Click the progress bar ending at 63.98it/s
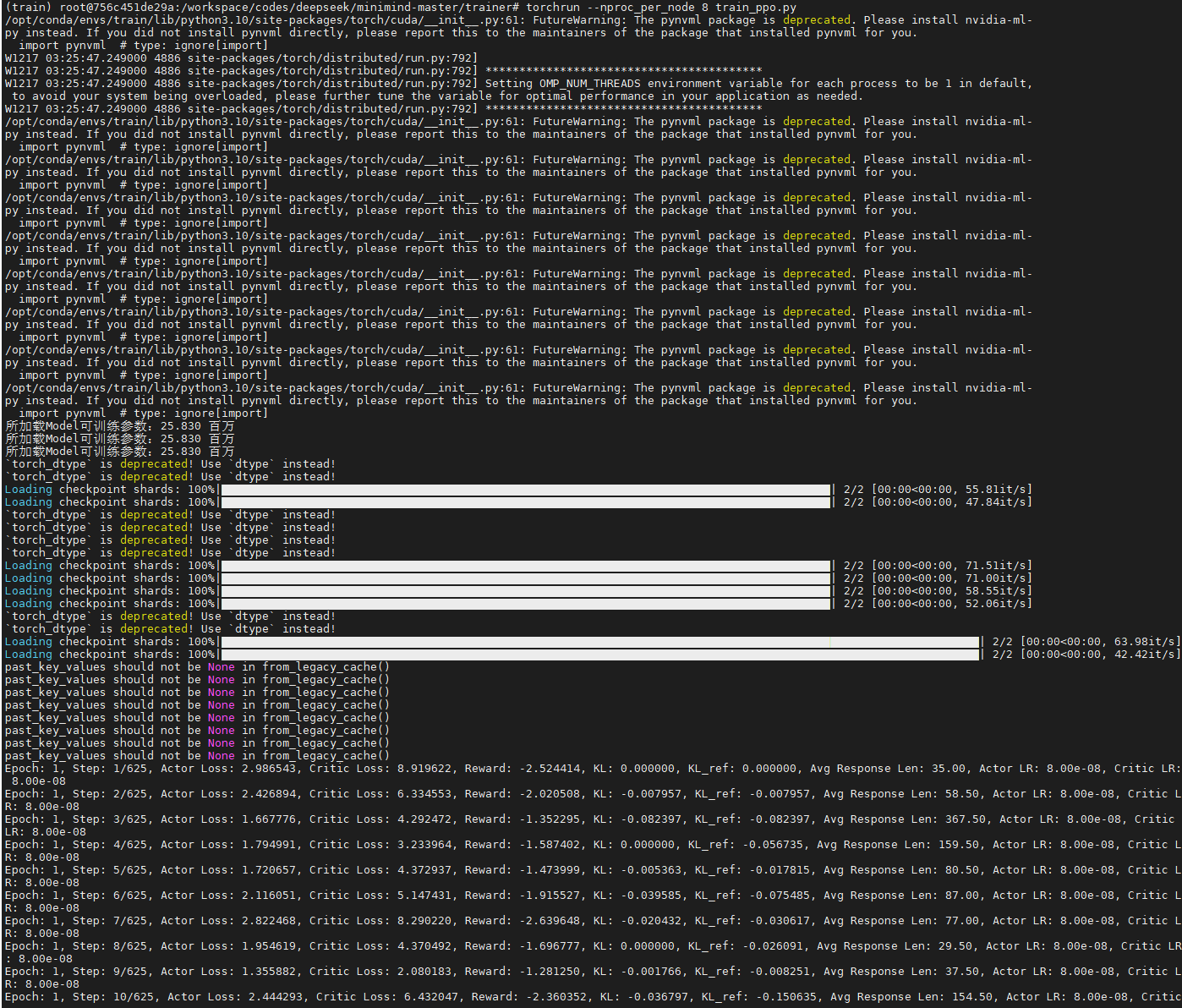The width and height of the screenshot is (1182, 1008). pos(599,642)
